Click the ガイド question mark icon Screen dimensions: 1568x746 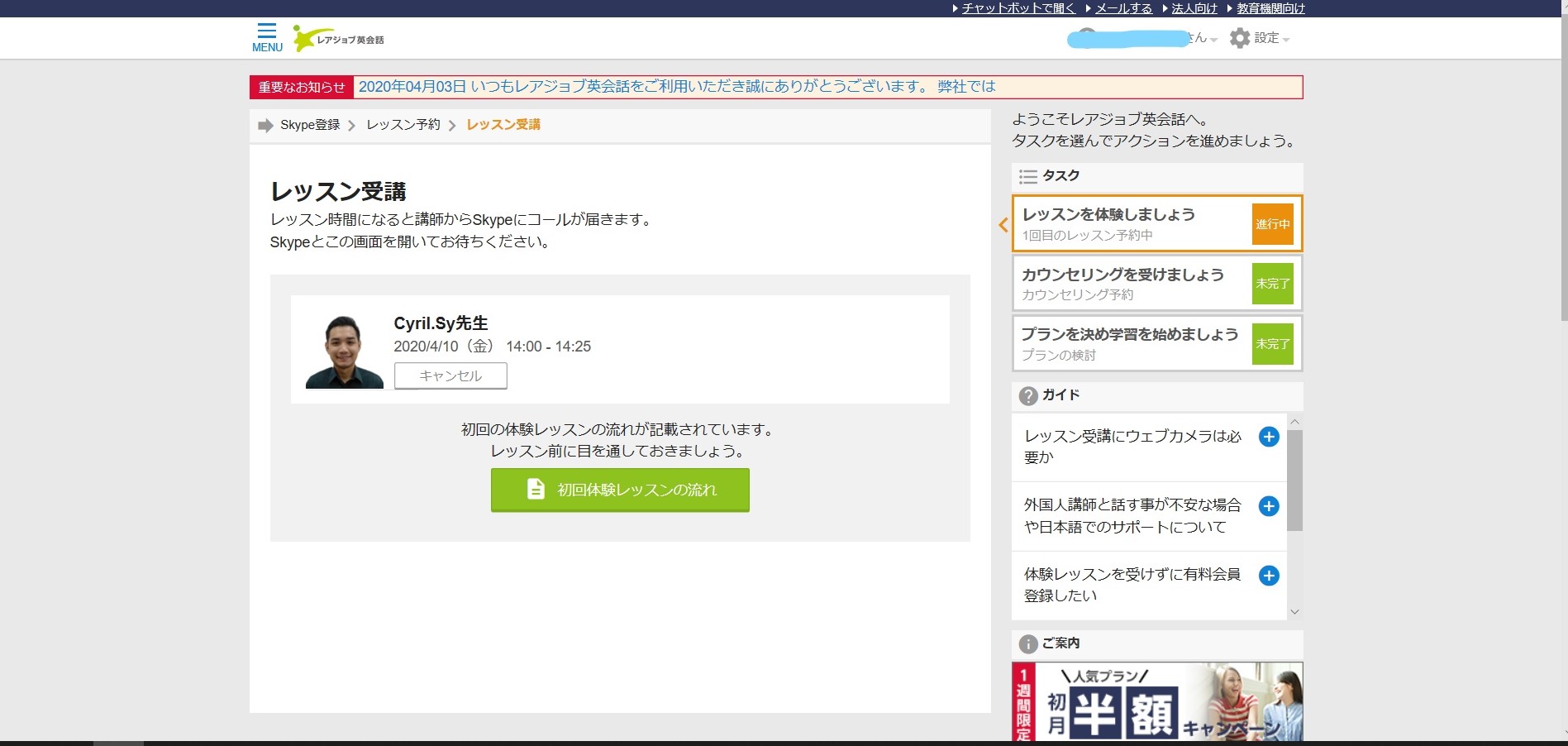point(1027,396)
